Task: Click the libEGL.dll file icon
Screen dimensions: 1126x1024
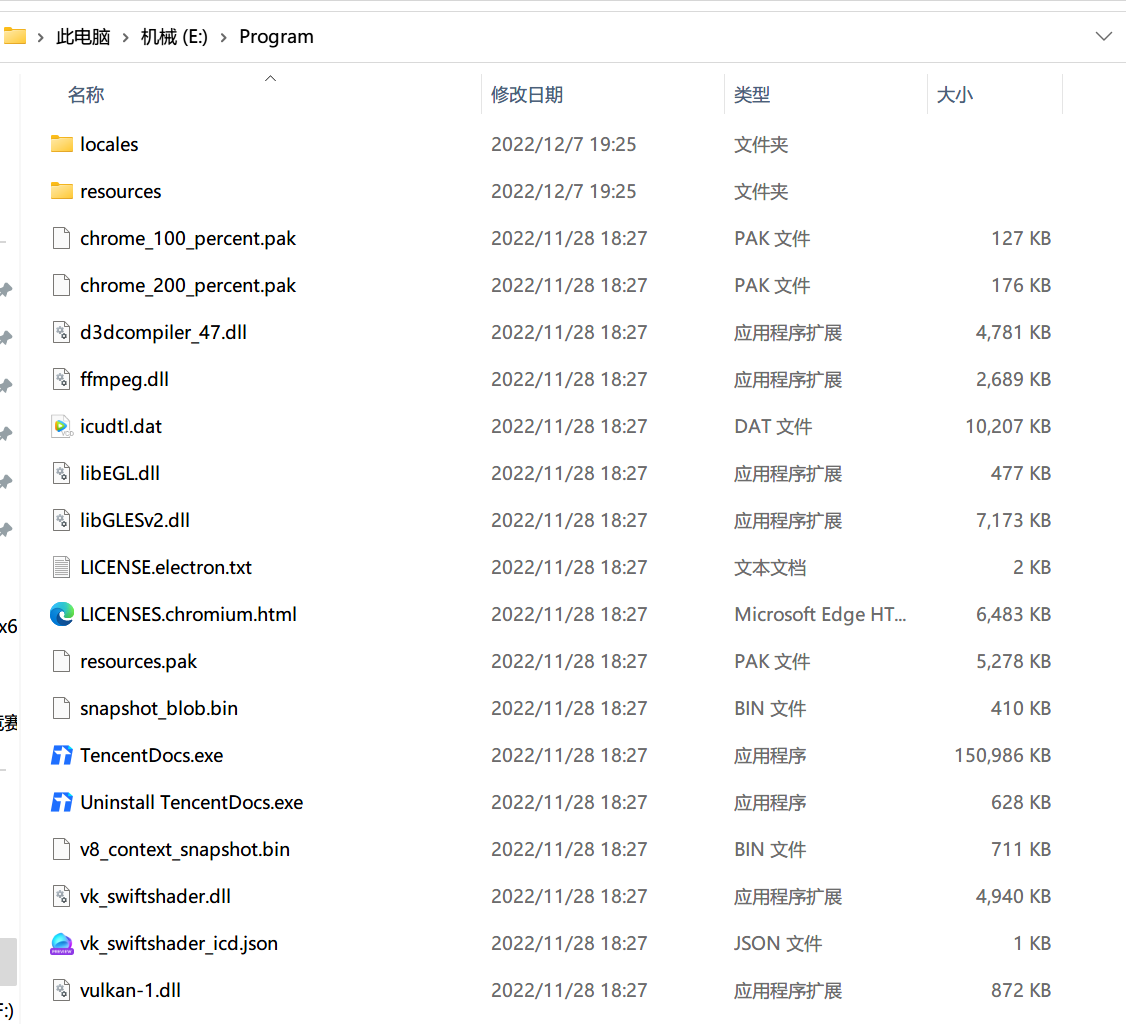Action: pos(62,473)
